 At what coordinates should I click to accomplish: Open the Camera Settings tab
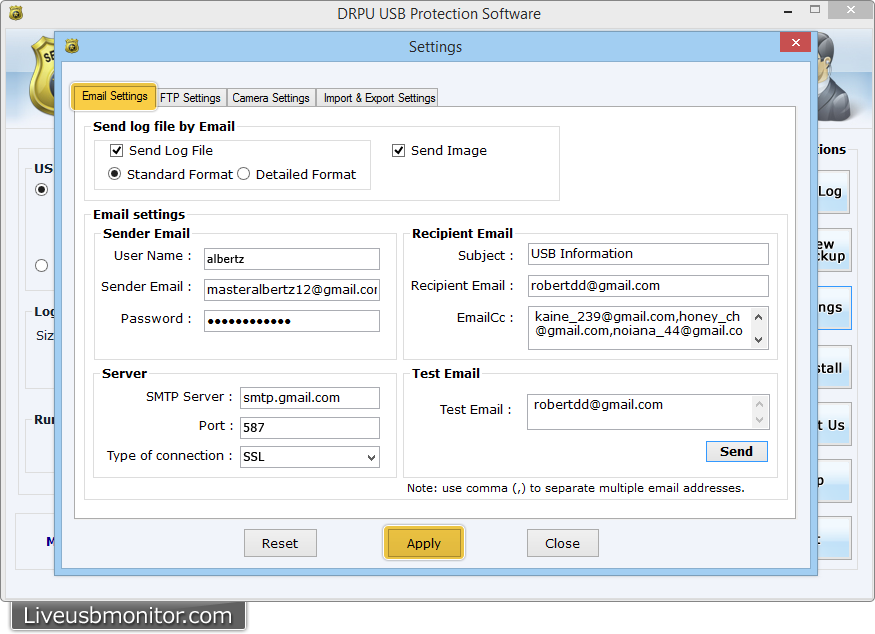pos(271,98)
